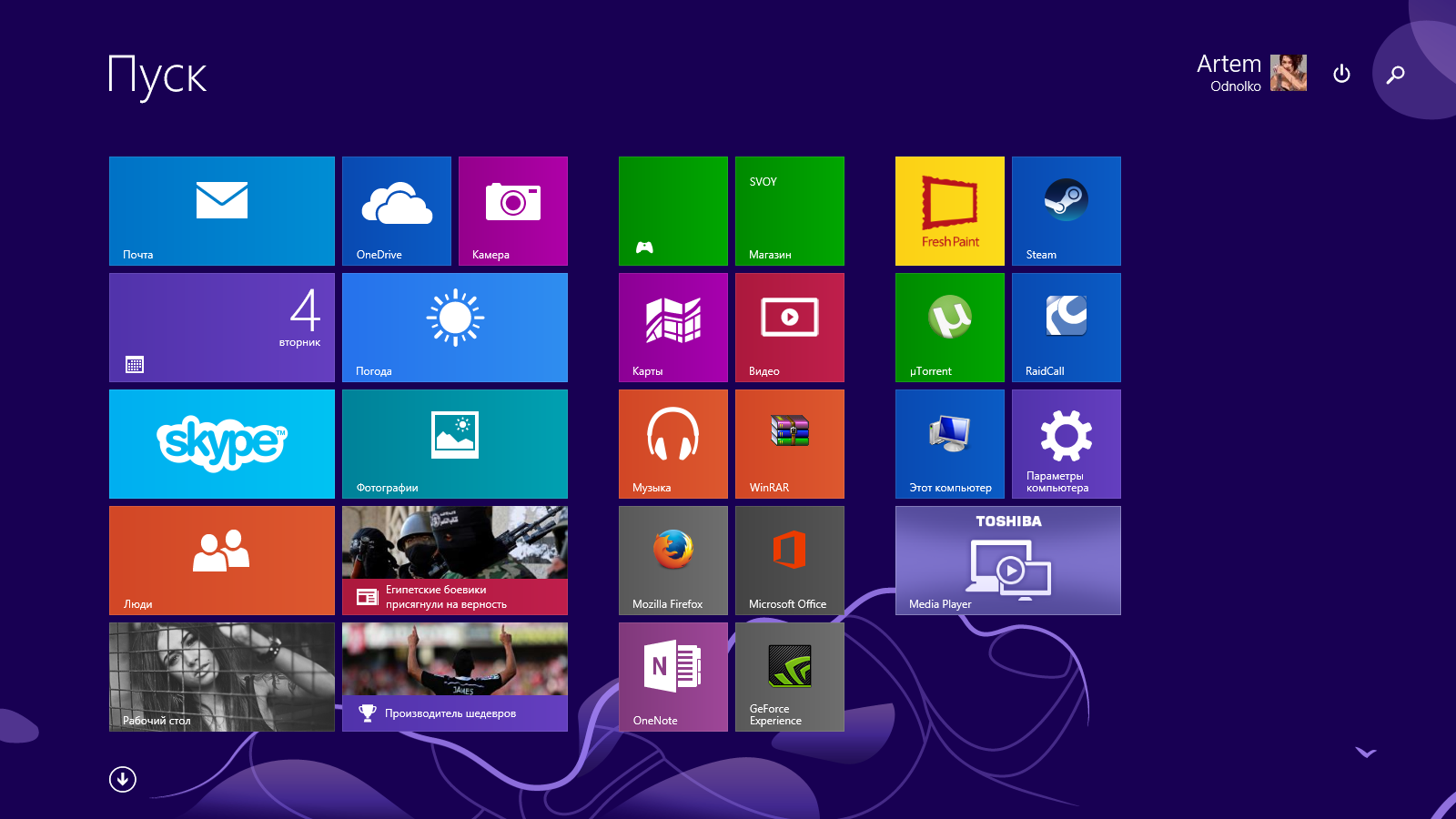Launch Mozilla Firefox
1456x819 pixels.
[x=672, y=561]
